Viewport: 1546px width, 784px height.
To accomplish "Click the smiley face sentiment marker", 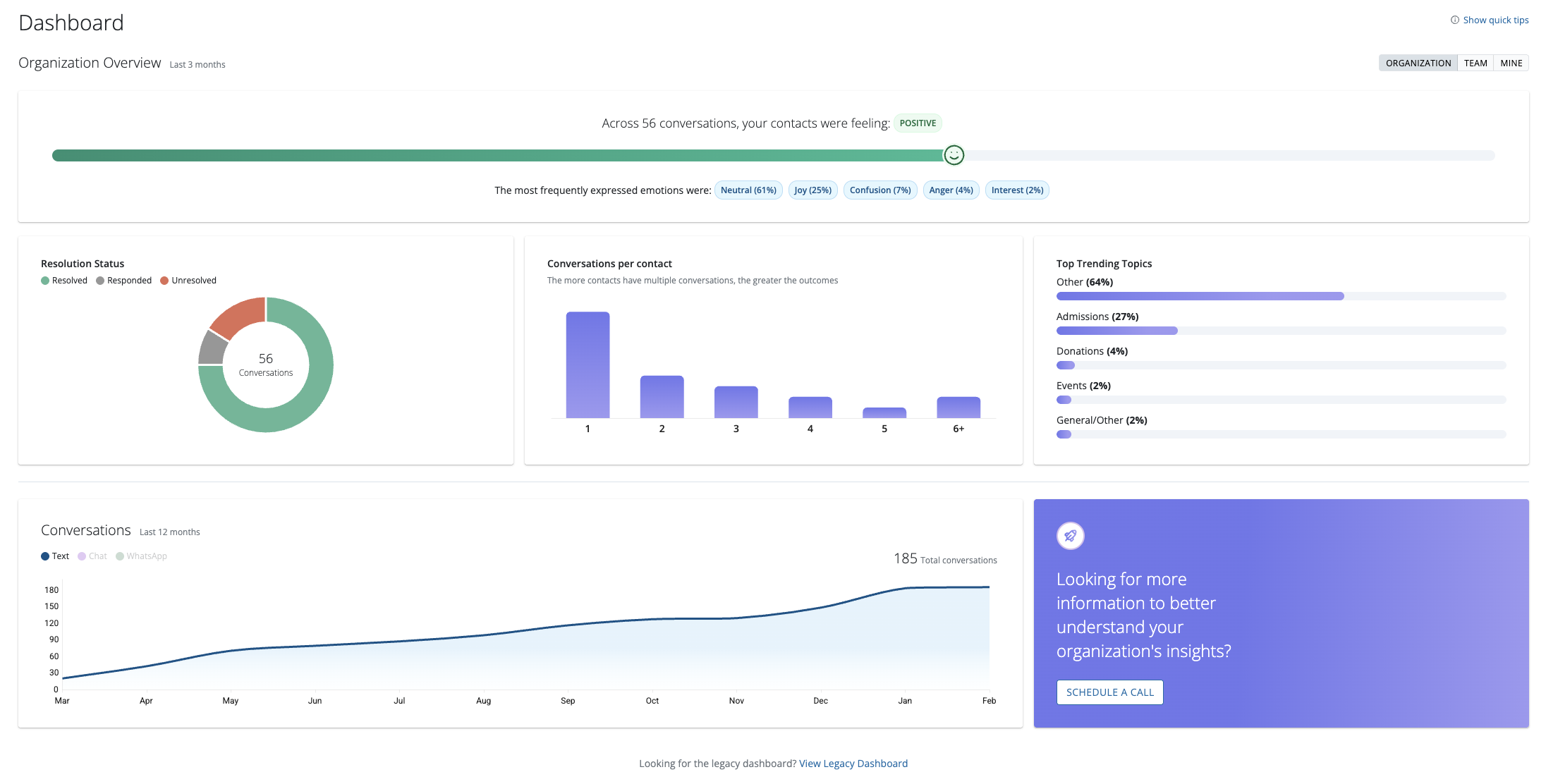I will pos(954,155).
